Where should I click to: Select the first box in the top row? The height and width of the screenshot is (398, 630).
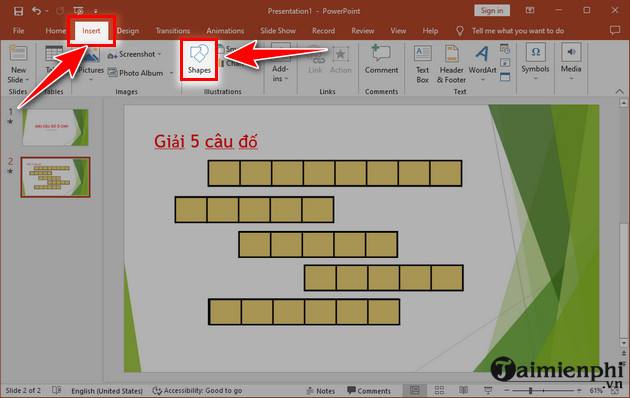click(224, 173)
